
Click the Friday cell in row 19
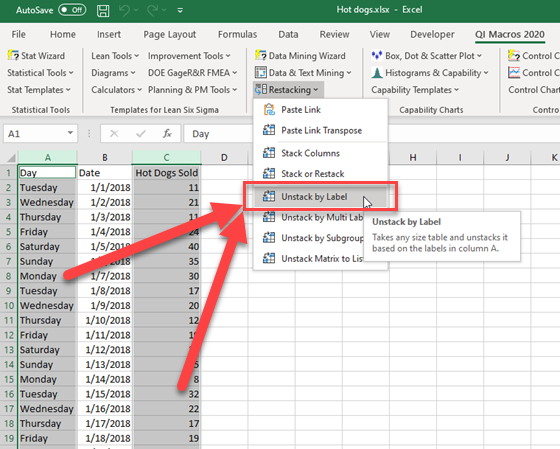pos(48,438)
